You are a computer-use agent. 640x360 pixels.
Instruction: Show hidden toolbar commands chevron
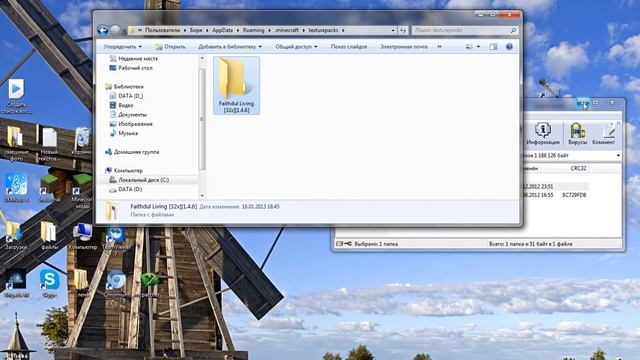pyautogui.click(x=439, y=47)
